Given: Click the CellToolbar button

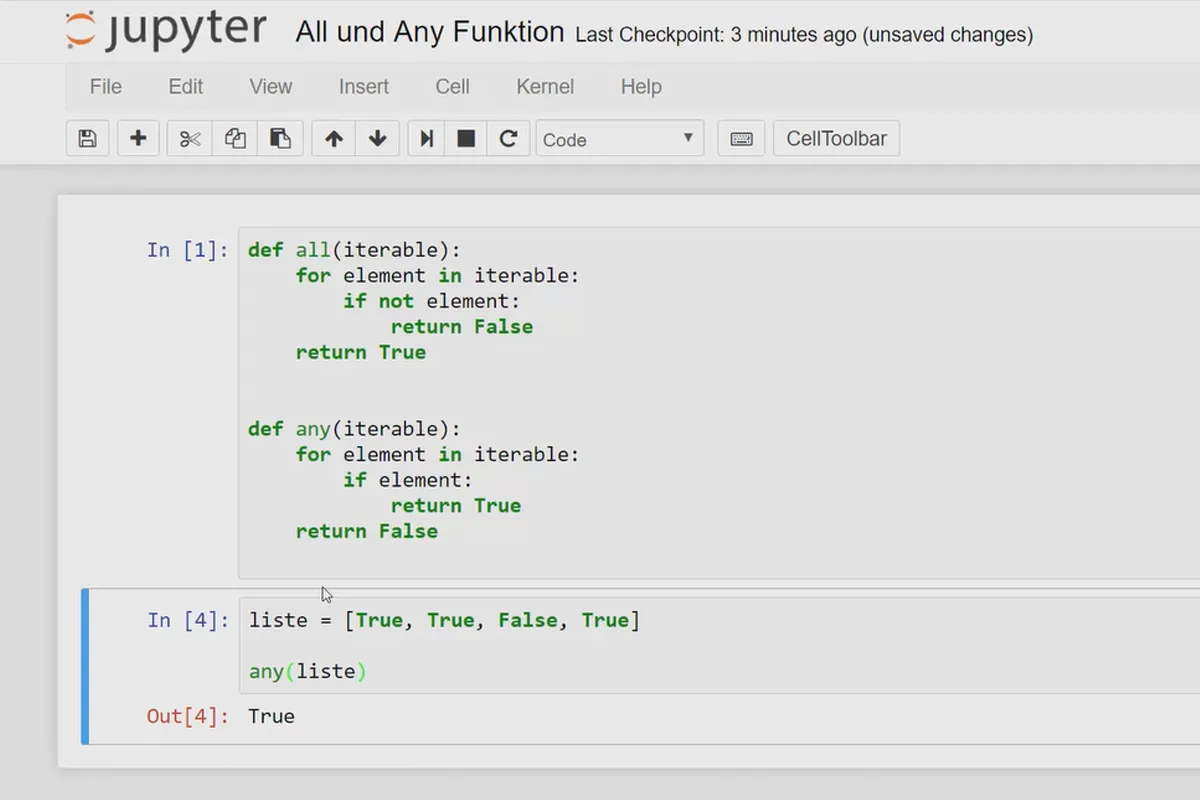Looking at the screenshot, I should coord(836,139).
